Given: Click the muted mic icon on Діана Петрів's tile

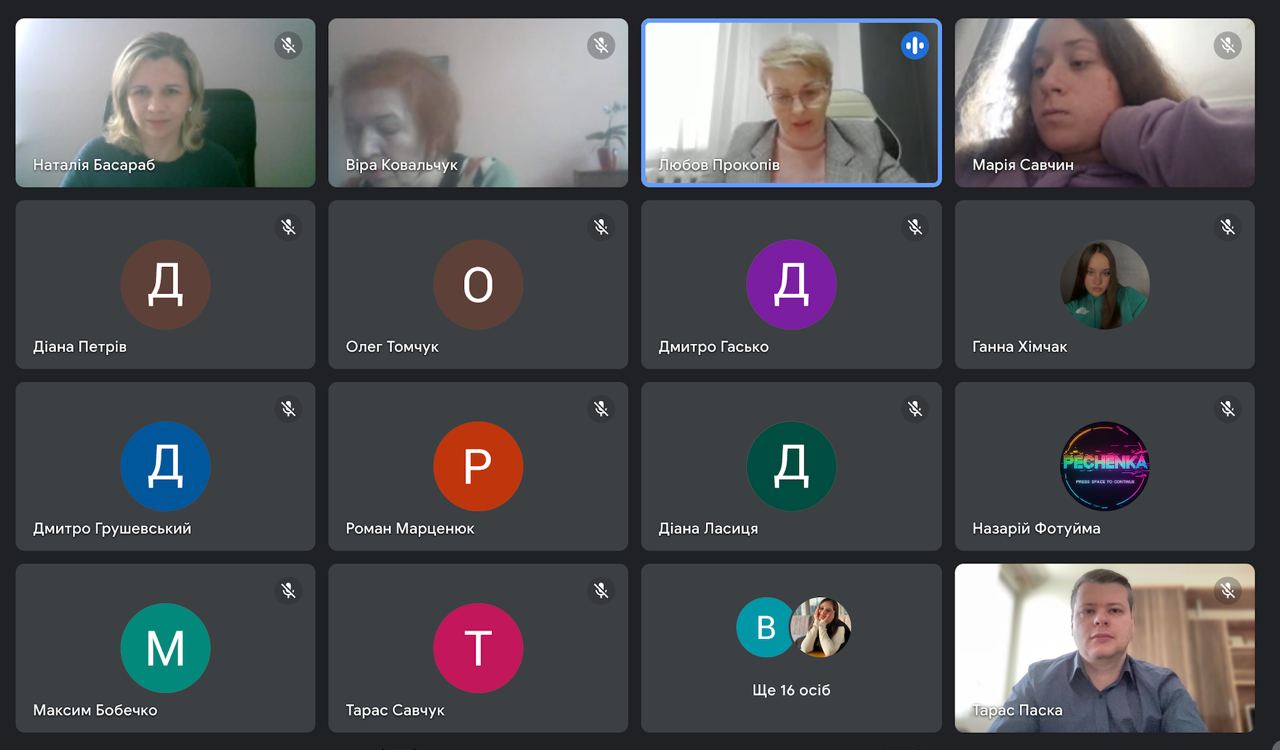Looking at the screenshot, I should (288, 227).
